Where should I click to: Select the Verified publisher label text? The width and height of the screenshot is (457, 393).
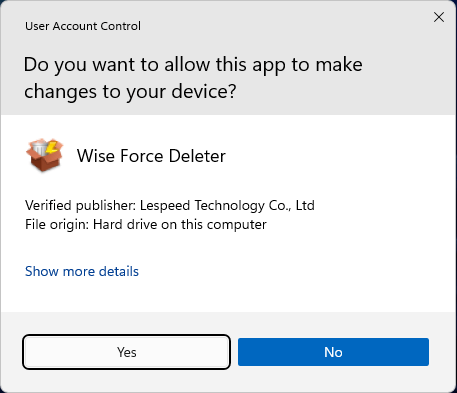coord(80,206)
